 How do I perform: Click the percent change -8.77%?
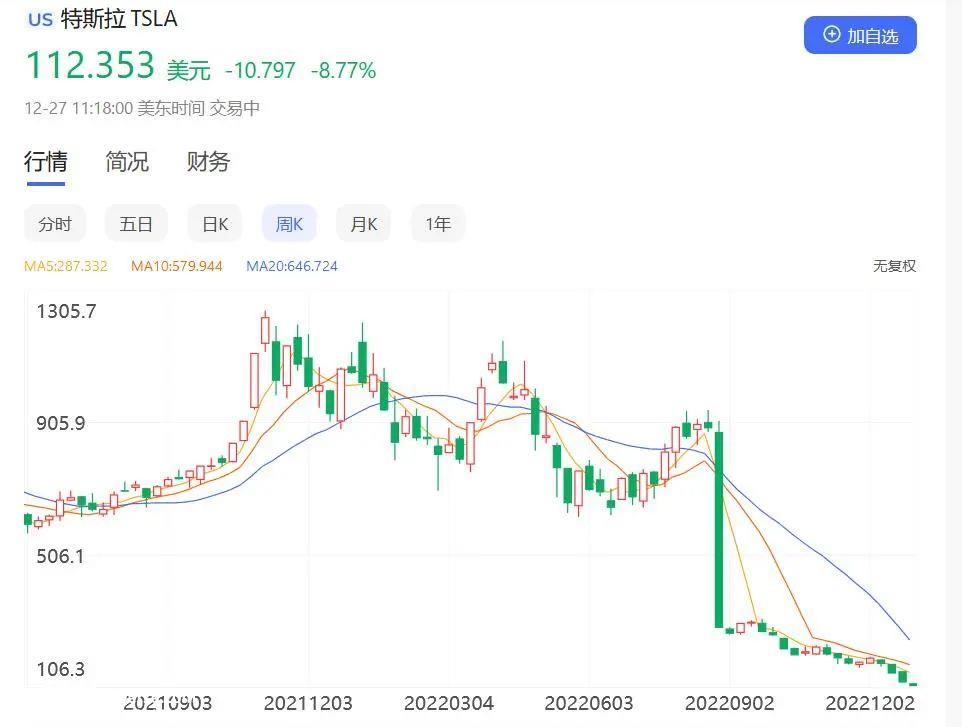[343, 70]
